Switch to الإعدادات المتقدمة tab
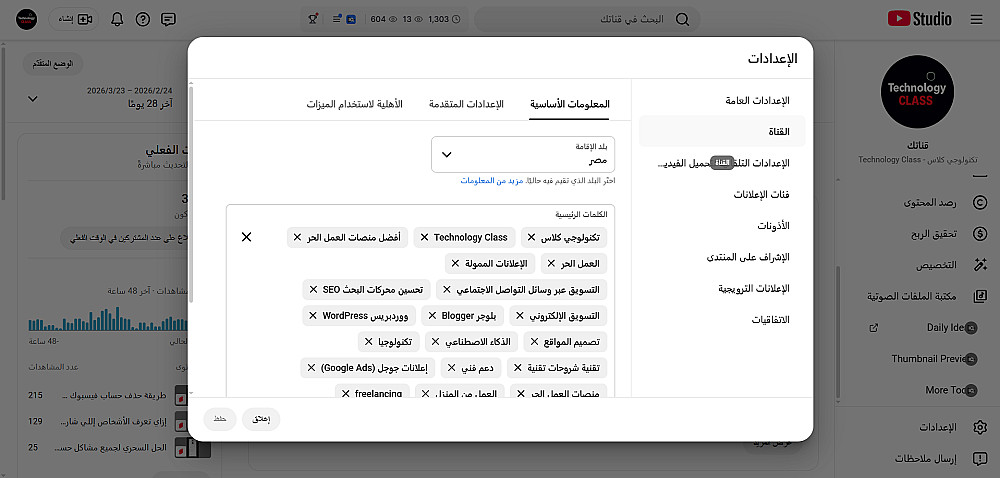 tap(466, 104)
